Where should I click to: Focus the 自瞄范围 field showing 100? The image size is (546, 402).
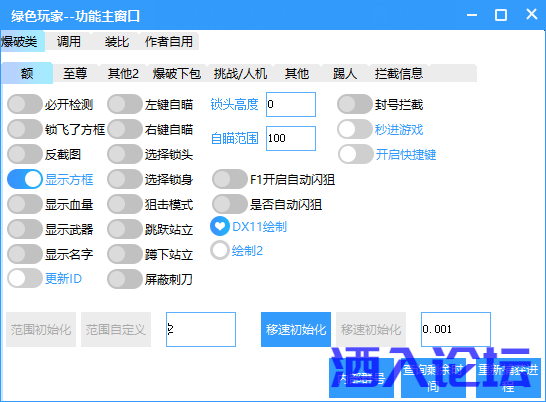click(291, 138)
